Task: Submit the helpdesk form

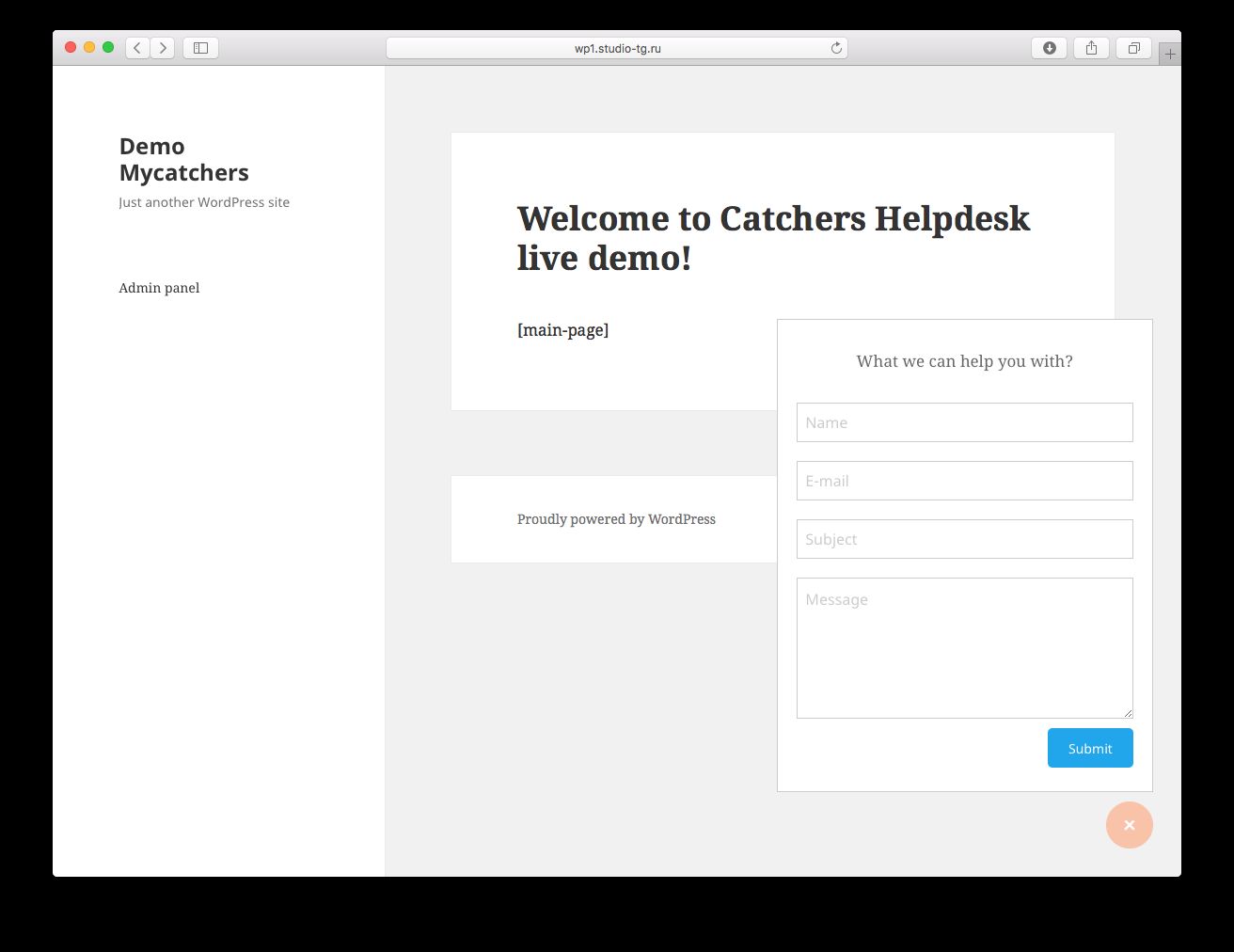Action: (1090, 748)
